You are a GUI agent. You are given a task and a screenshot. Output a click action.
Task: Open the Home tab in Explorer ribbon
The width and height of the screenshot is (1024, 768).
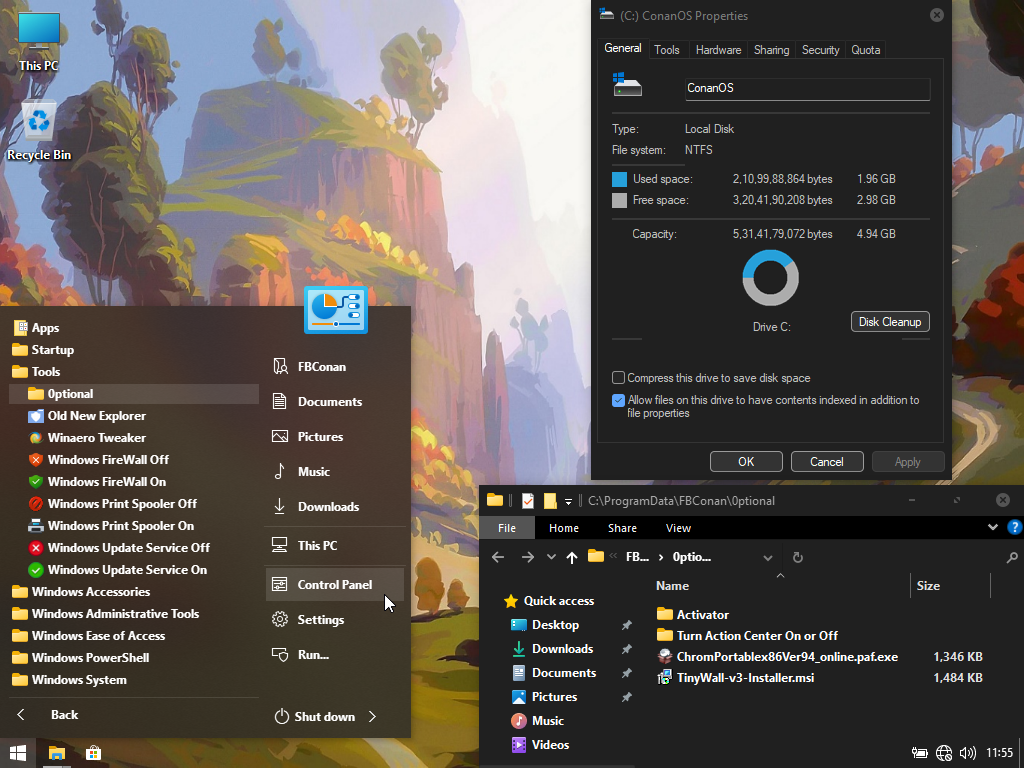click(x=564, y=528)
